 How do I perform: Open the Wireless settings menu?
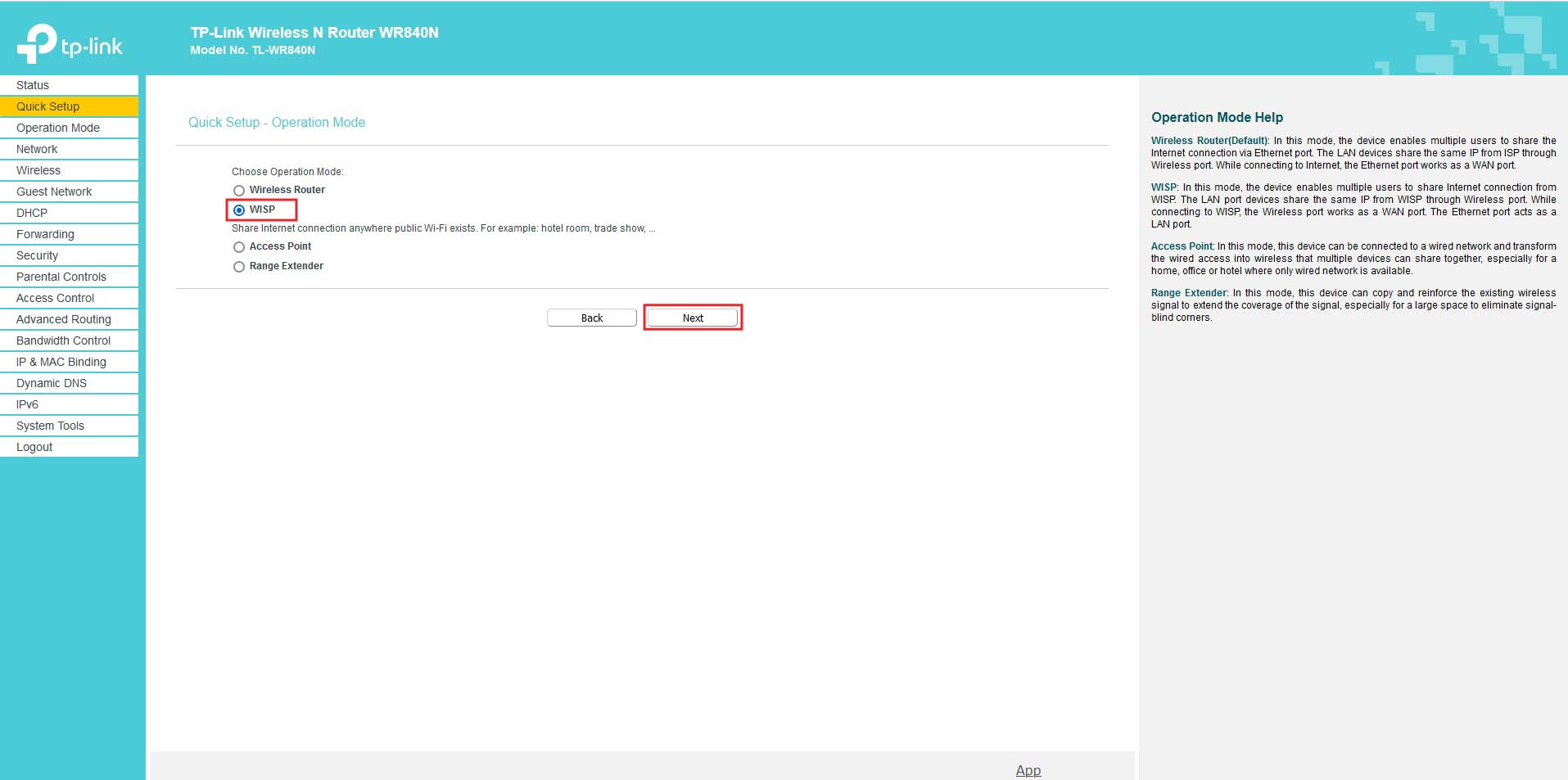69,170
